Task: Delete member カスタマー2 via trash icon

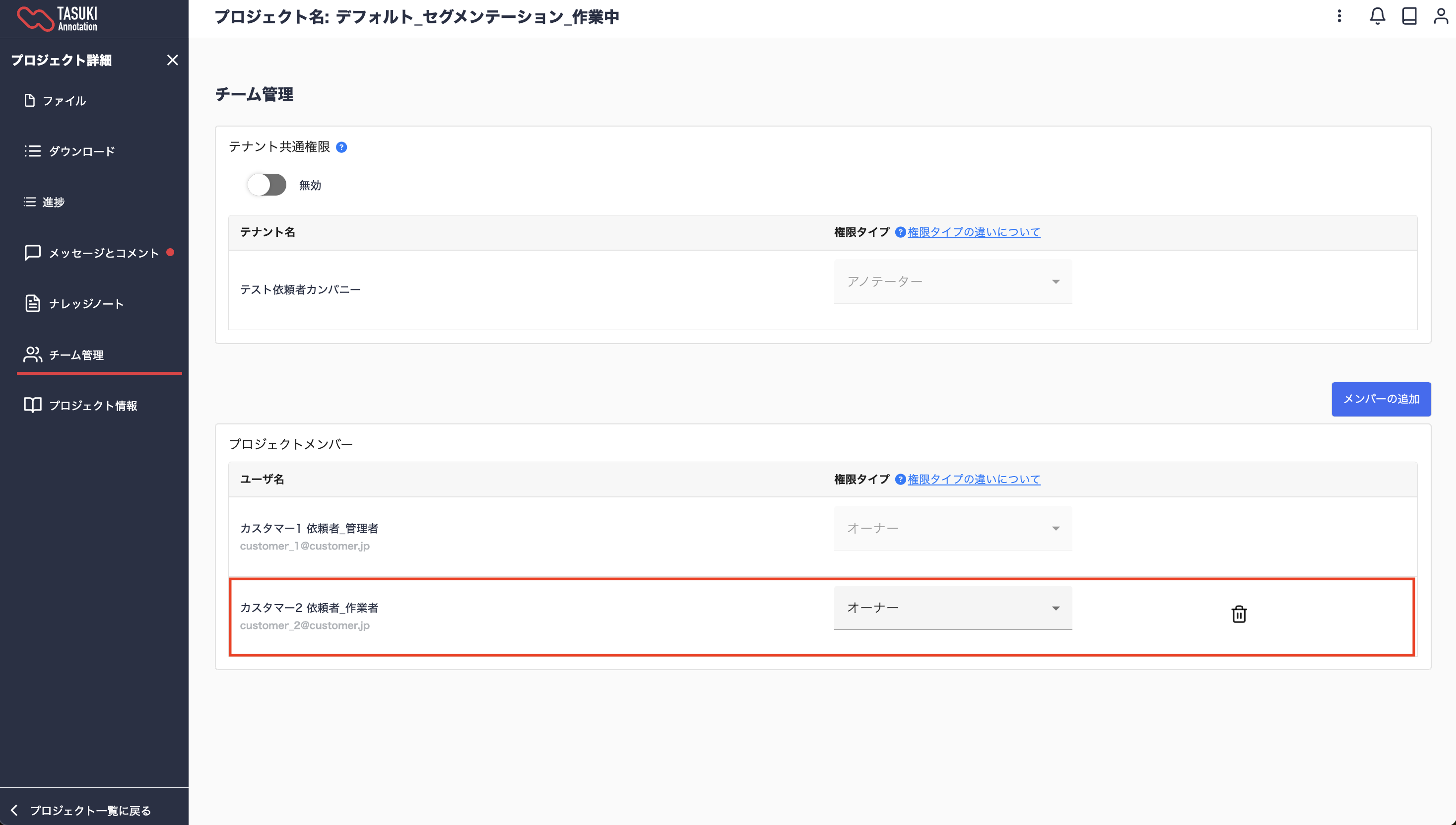Action: click(1239, 614)
